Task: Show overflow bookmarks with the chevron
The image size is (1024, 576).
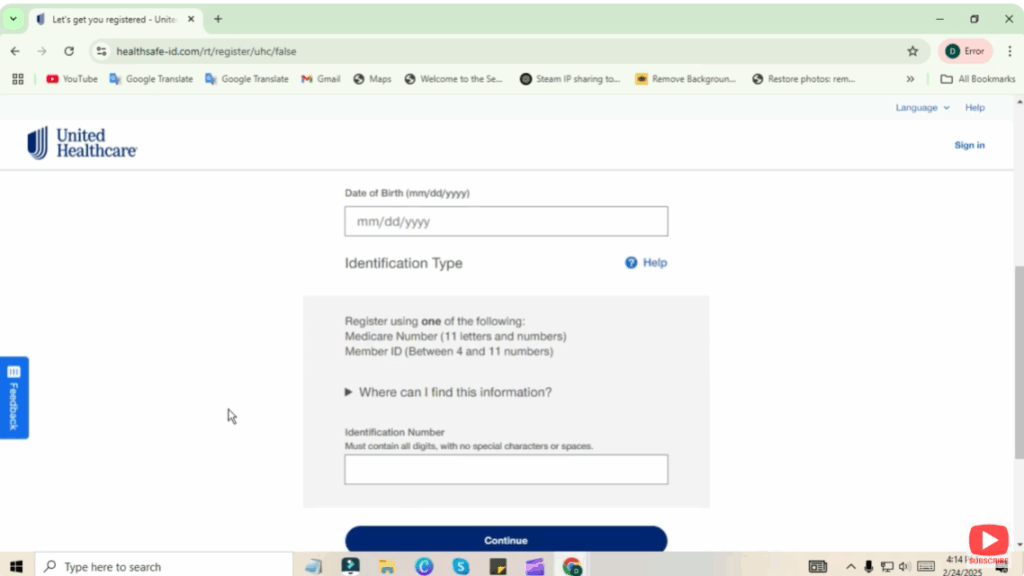Action: click(x=909, y=79)
